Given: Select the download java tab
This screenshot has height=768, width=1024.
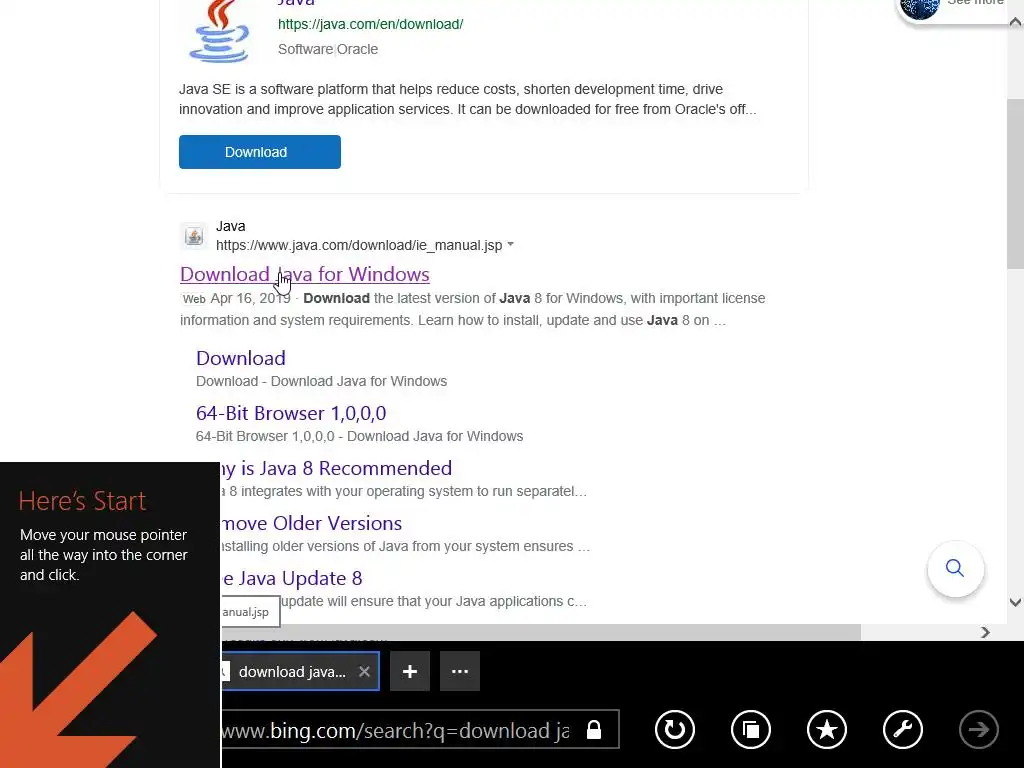Looking at the screenshot, I should [x=300, y=671].
